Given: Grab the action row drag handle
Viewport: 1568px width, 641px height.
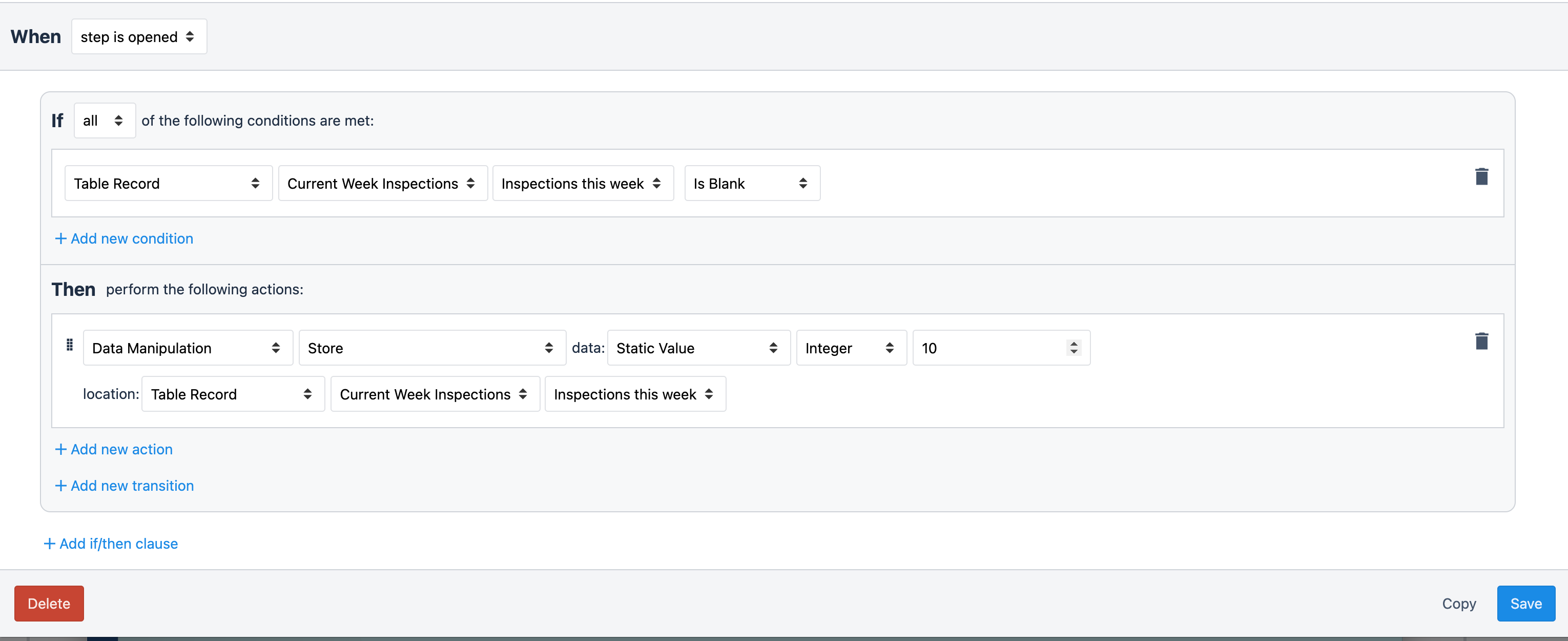Looking at the screenshot, I should (x=69, y=346).
